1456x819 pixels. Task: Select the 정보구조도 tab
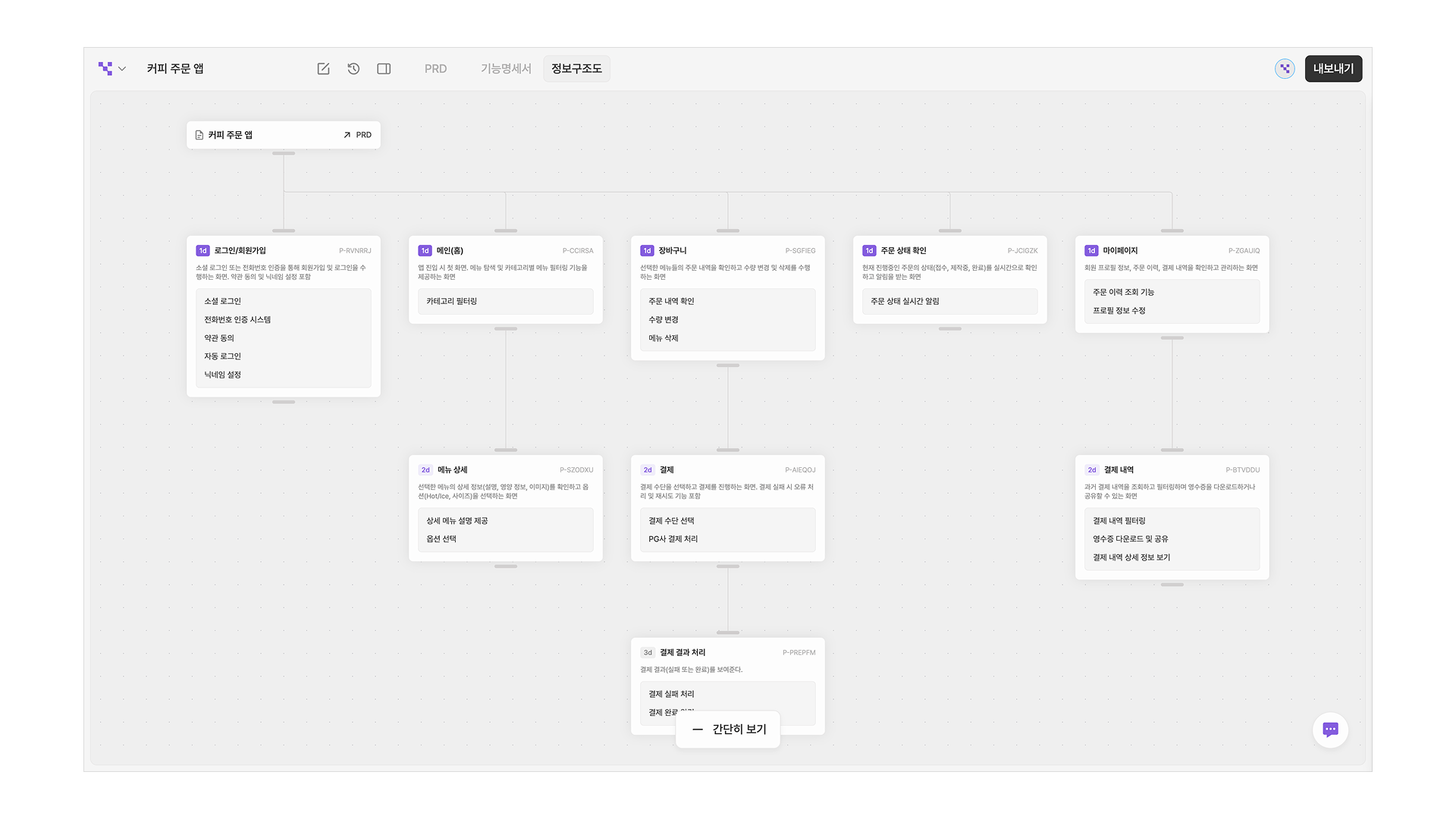click(576, 69)
